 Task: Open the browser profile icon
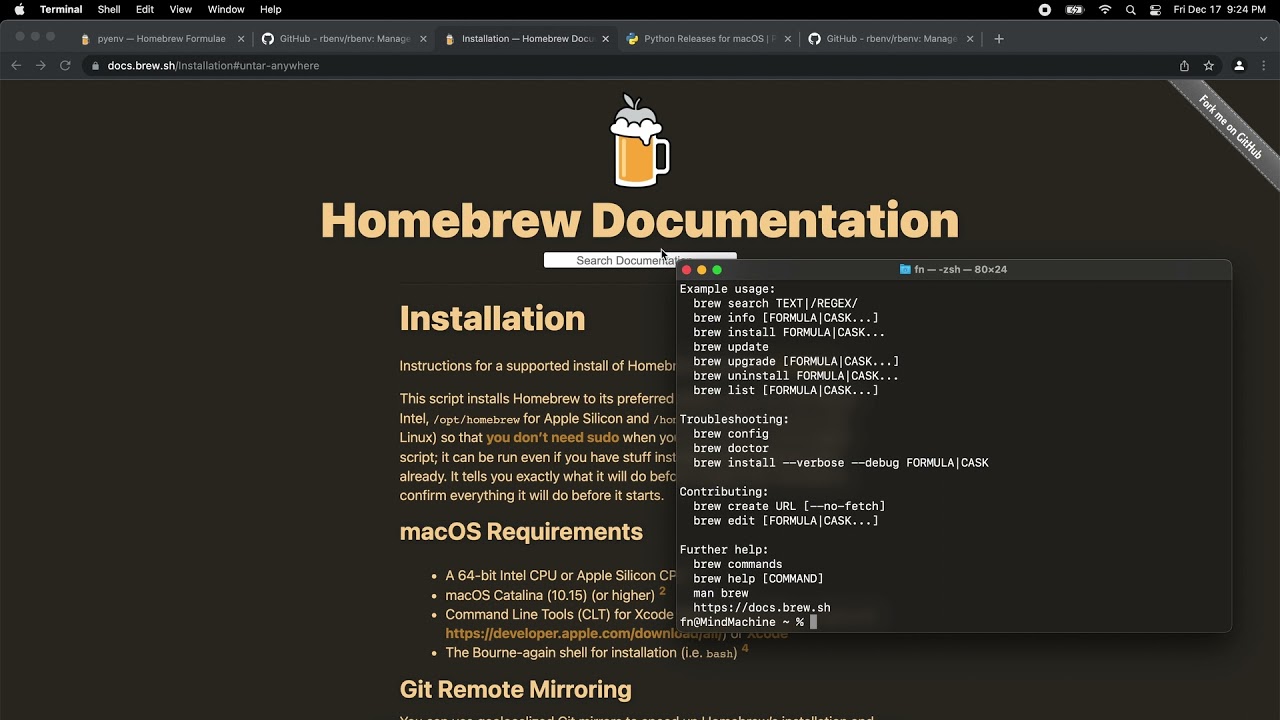pyautogui.click(x=1239, y=66)
